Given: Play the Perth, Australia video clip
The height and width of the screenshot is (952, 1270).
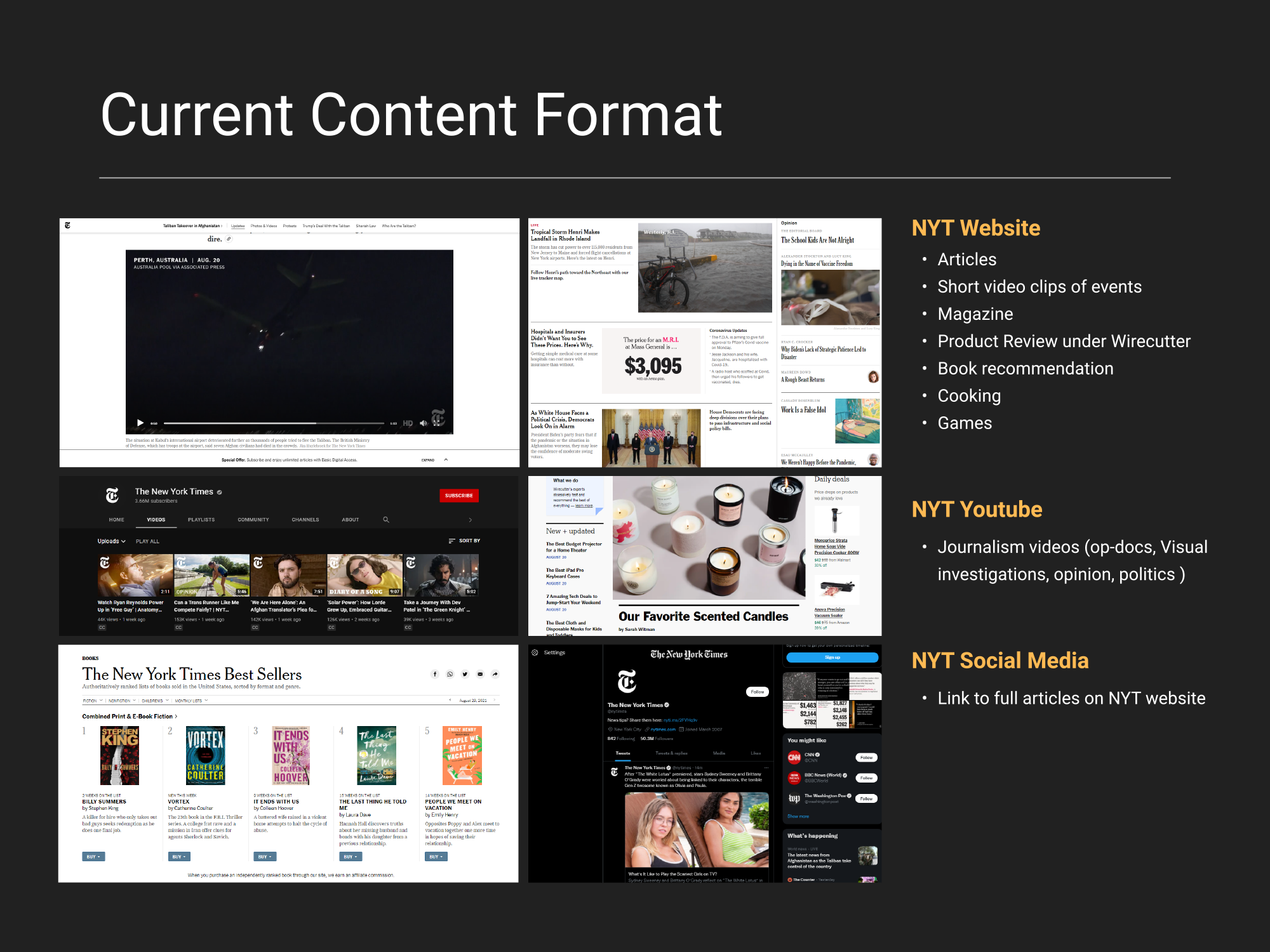Looking at the screenshot, I should click(x=140, y=423).
